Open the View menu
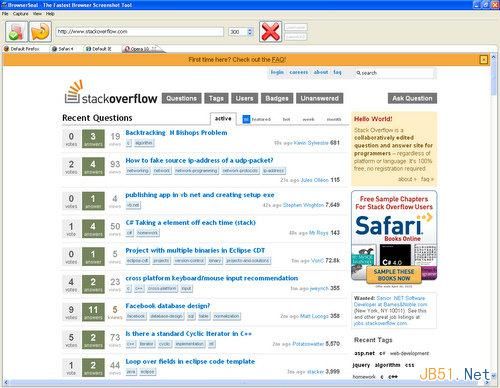The width and height of the screenshot is (500, 388). click(x=37, y=14)
